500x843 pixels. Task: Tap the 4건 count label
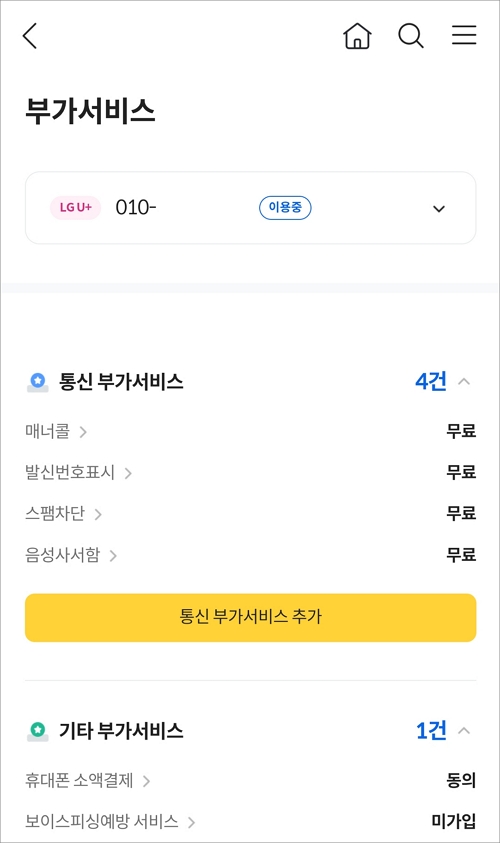click(x=431, y=382)
